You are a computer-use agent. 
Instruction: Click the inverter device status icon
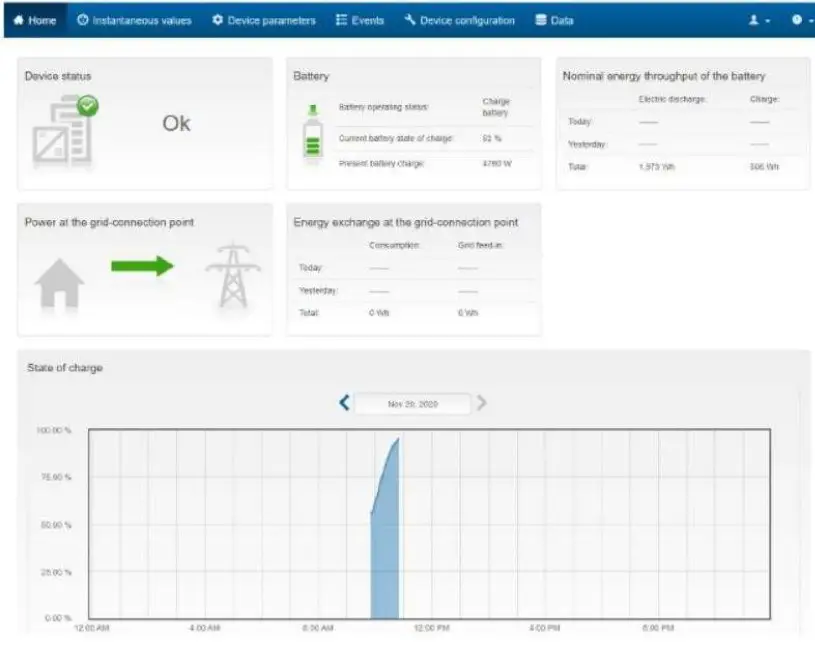pyautogui.click(x=61, y=134)
